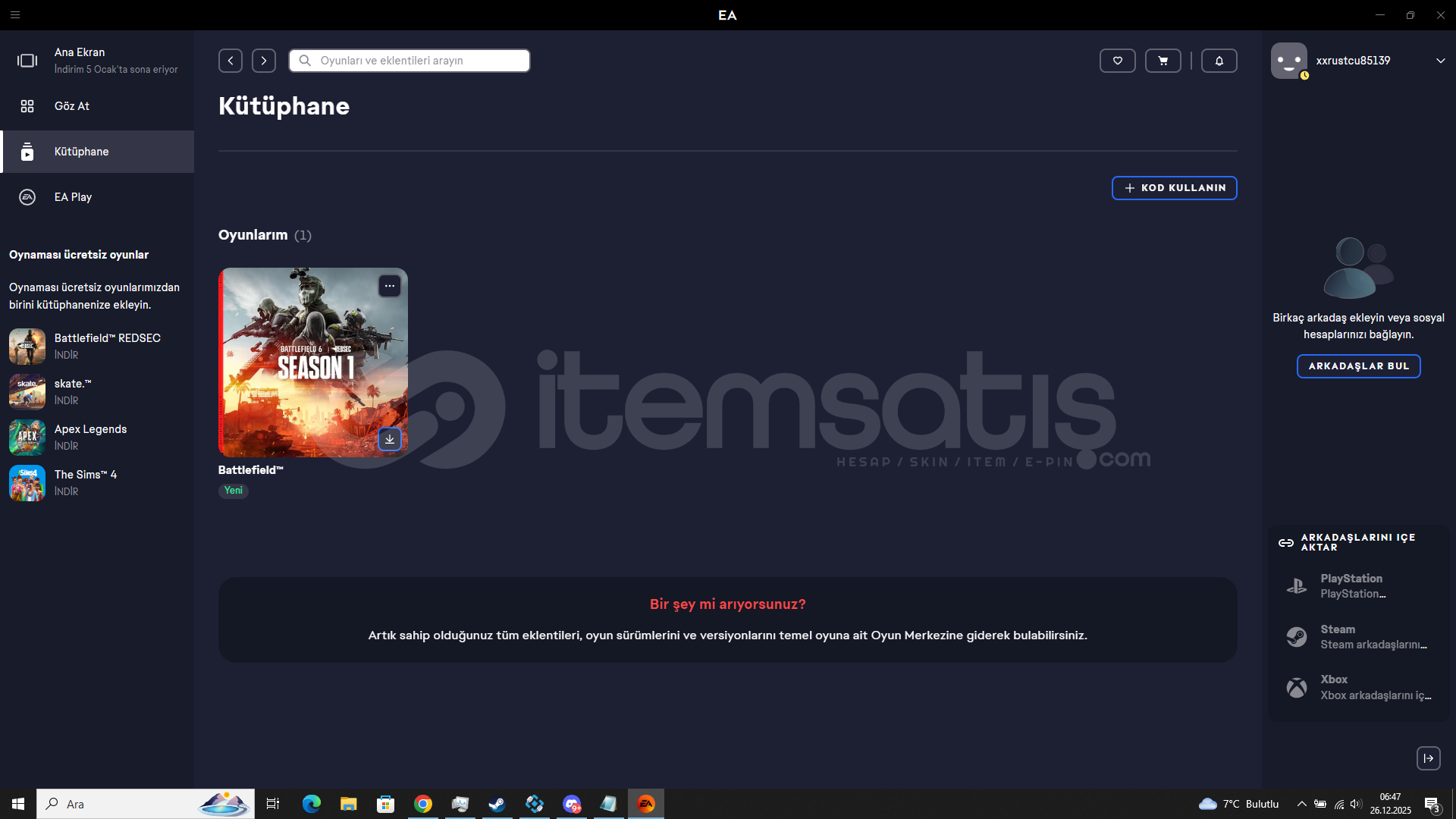Expand the xxrustcu85139 account dropdown
Image resolution: width=1456 pixels, height=819 pixels.
[1440, 61]
